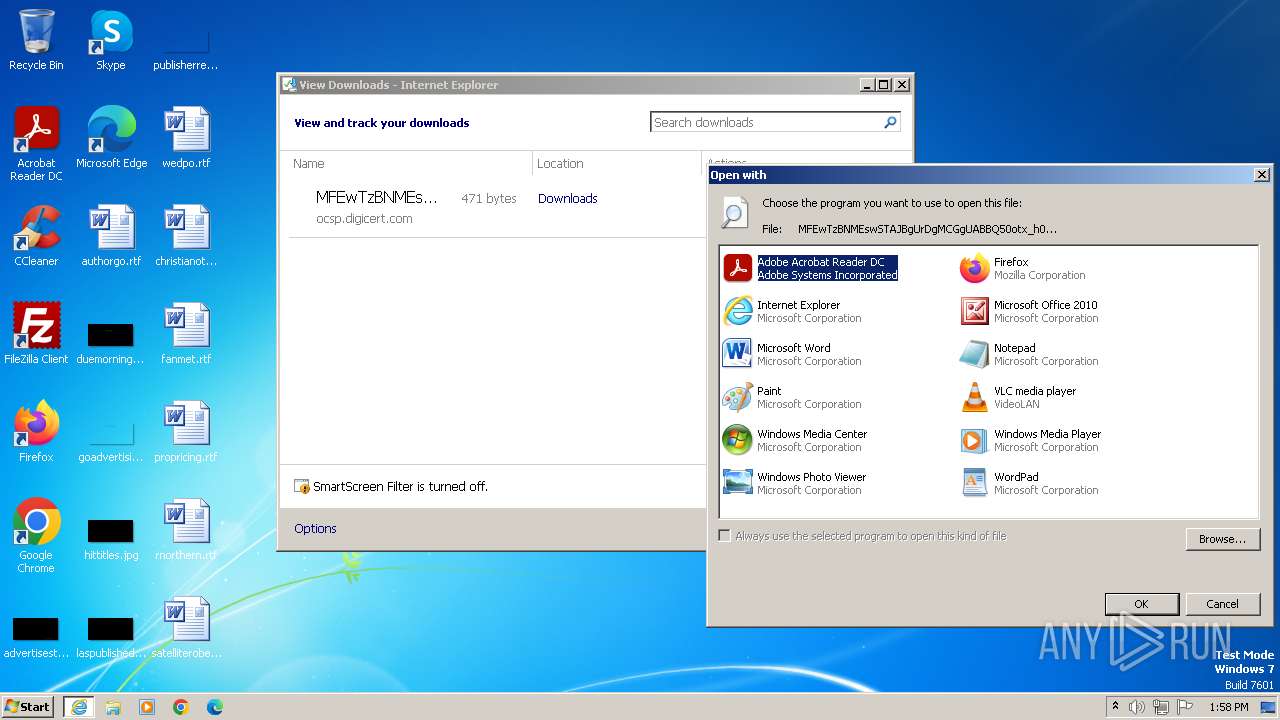Choose VLC media player in the program list
Viewport: 1280px width, 720px height.
coord(1018,397)
